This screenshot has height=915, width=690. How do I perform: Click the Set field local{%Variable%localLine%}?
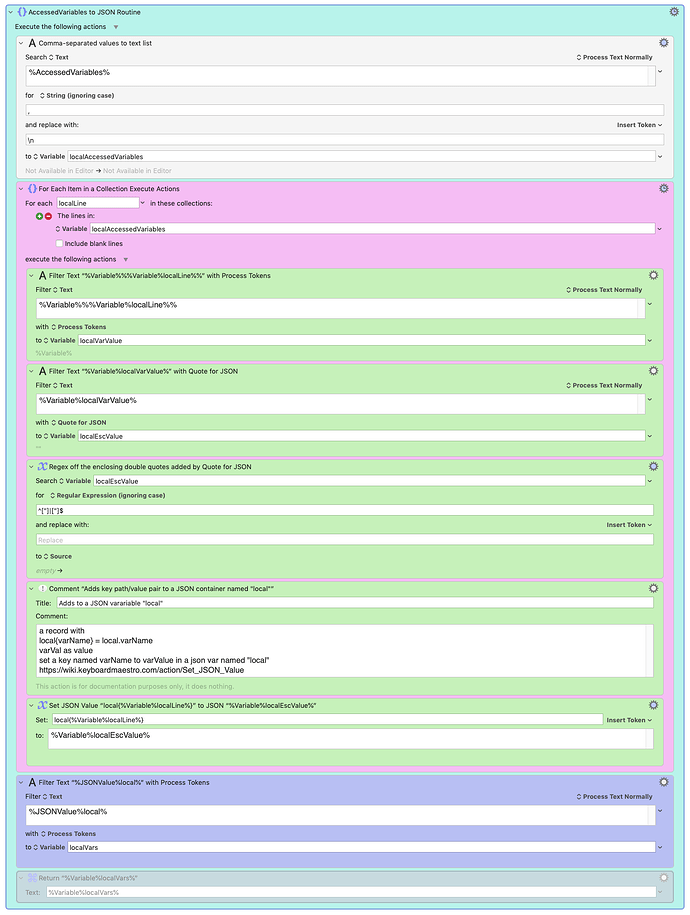[327, 720]
